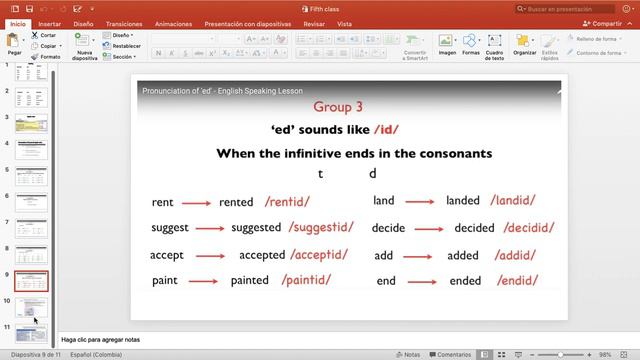Add a new slide with Nueva diapositiva
Screen dimensions: 640x360
[84, 47]
